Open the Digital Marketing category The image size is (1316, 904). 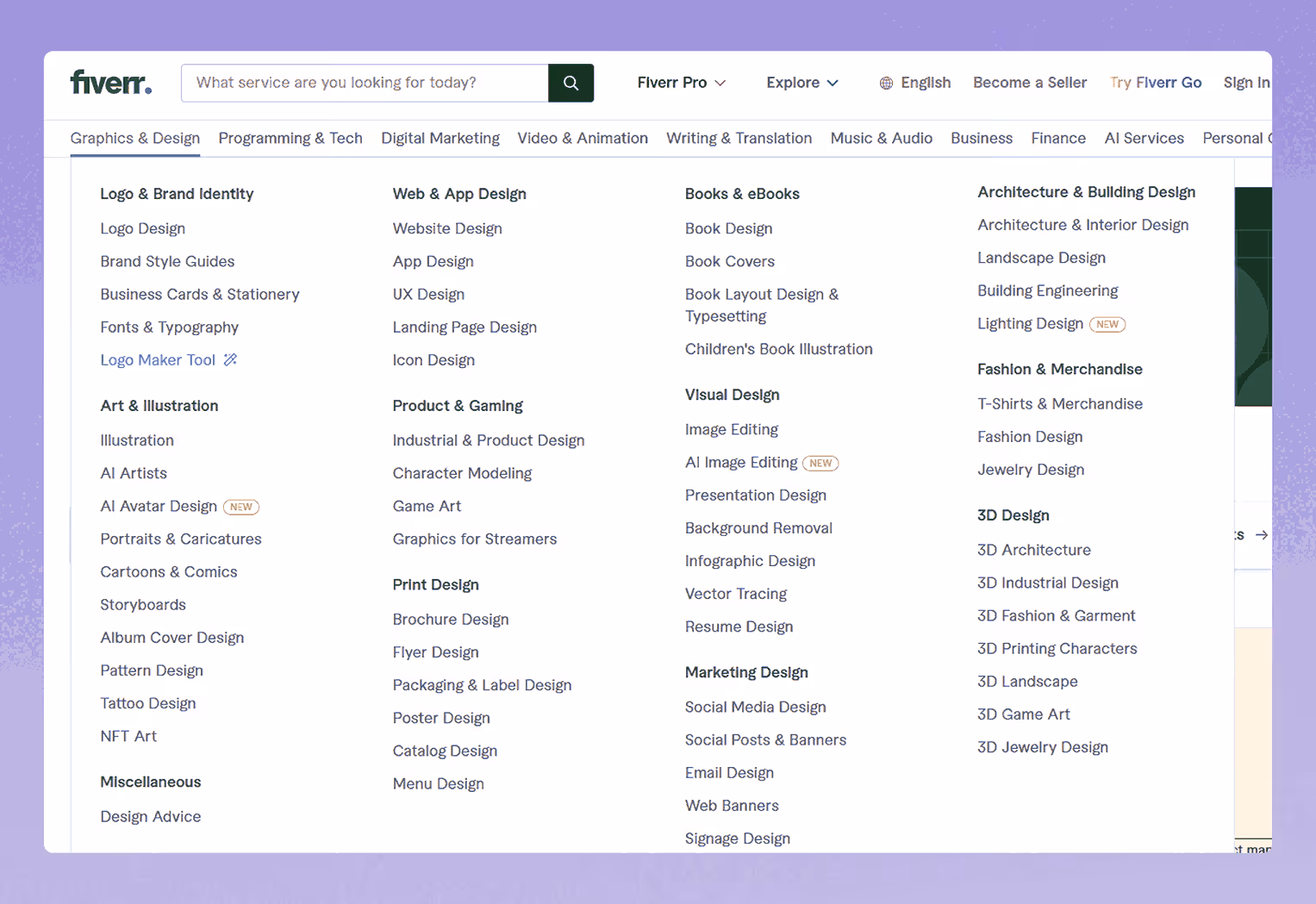440,138
